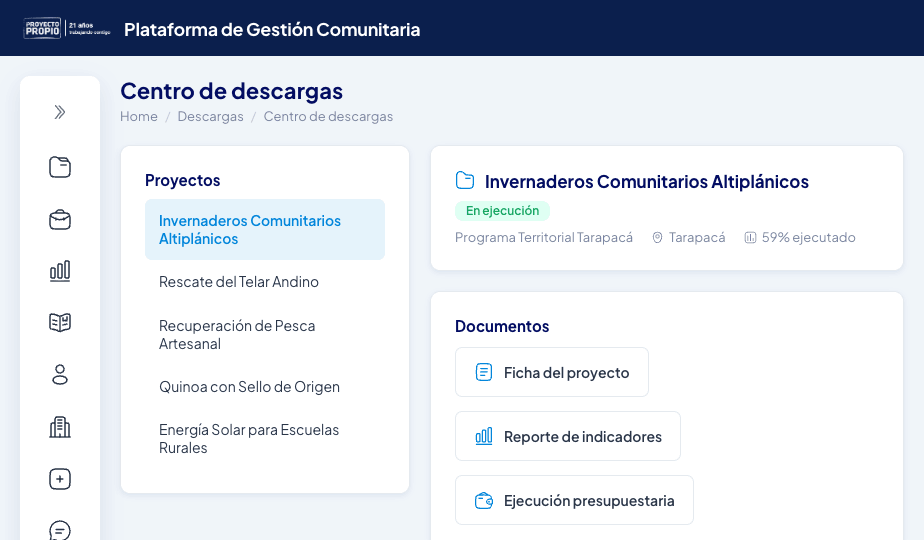Open the chat bubble icon in sidebar
The height and width of the screenshot is (540, 924).
pyautogui.click(x=60, y=530)
